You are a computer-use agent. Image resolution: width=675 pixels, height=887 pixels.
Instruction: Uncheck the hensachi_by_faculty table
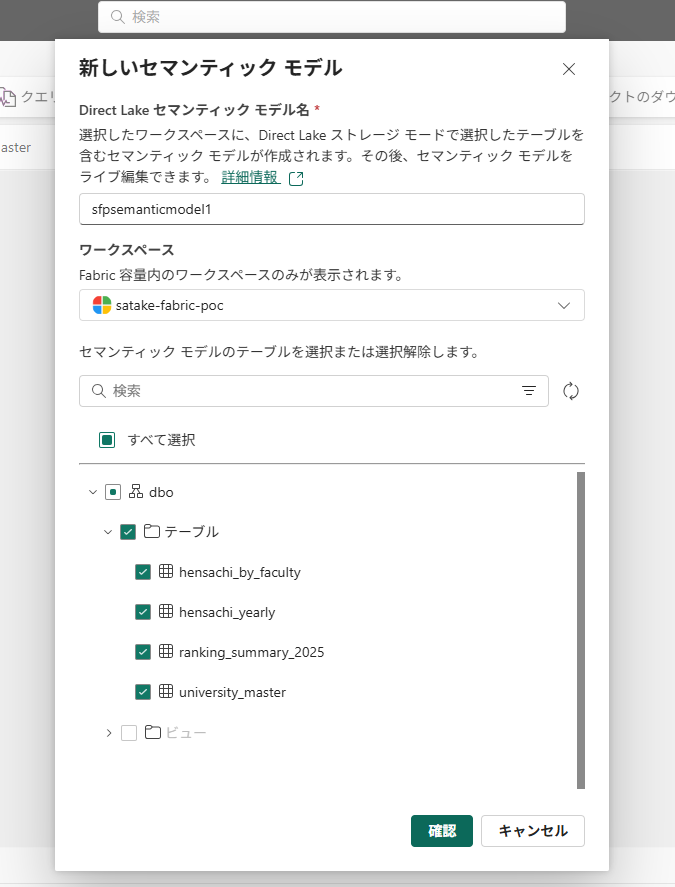tap(143, 572)
